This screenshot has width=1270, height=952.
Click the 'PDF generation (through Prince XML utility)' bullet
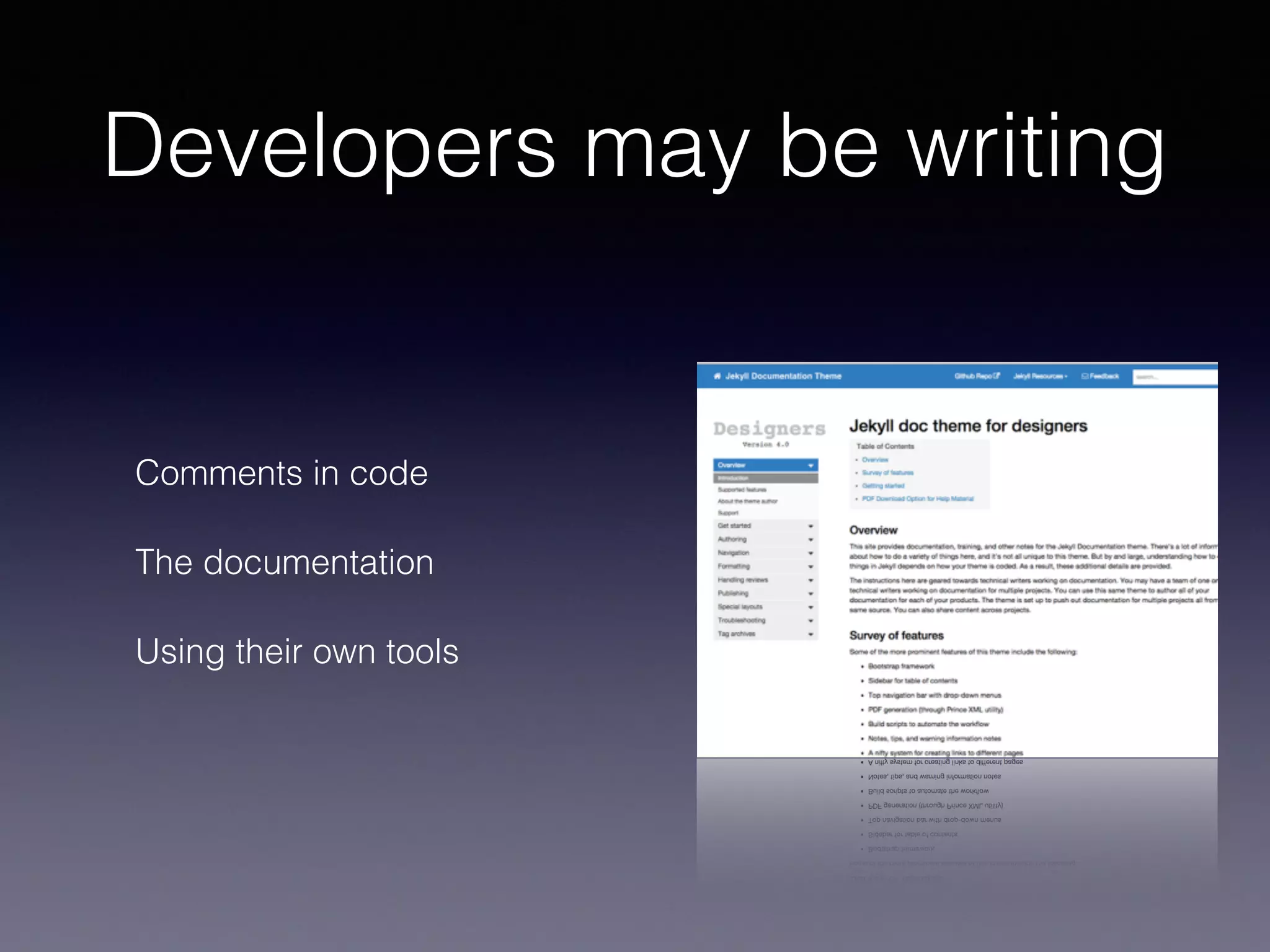(x=936, y=710)
